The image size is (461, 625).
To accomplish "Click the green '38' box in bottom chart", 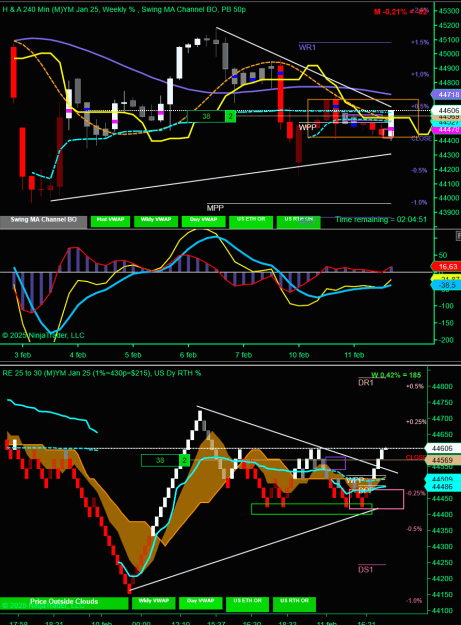I will pyautogui.click(x=160, y=460).
